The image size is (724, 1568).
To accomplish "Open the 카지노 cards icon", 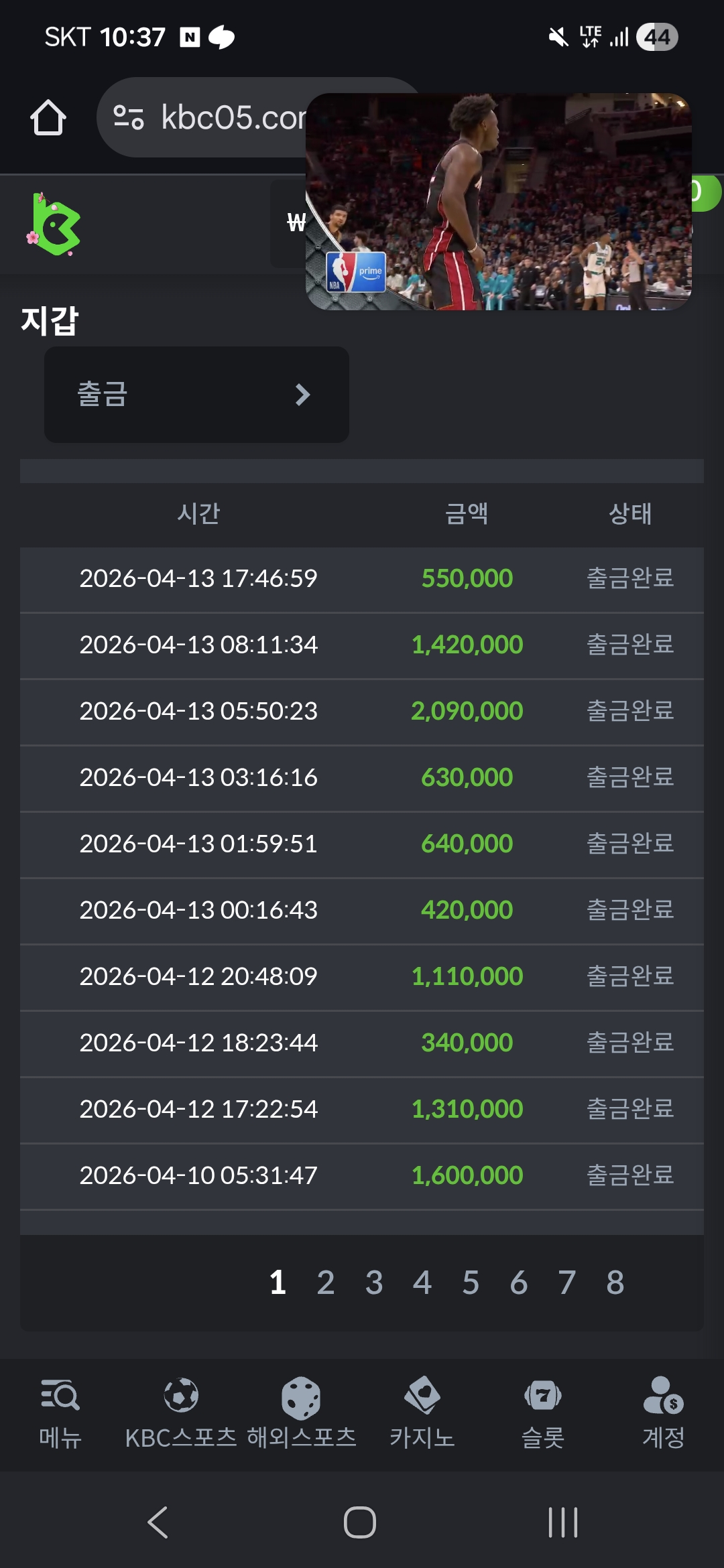I will [x=422, y=1397].
